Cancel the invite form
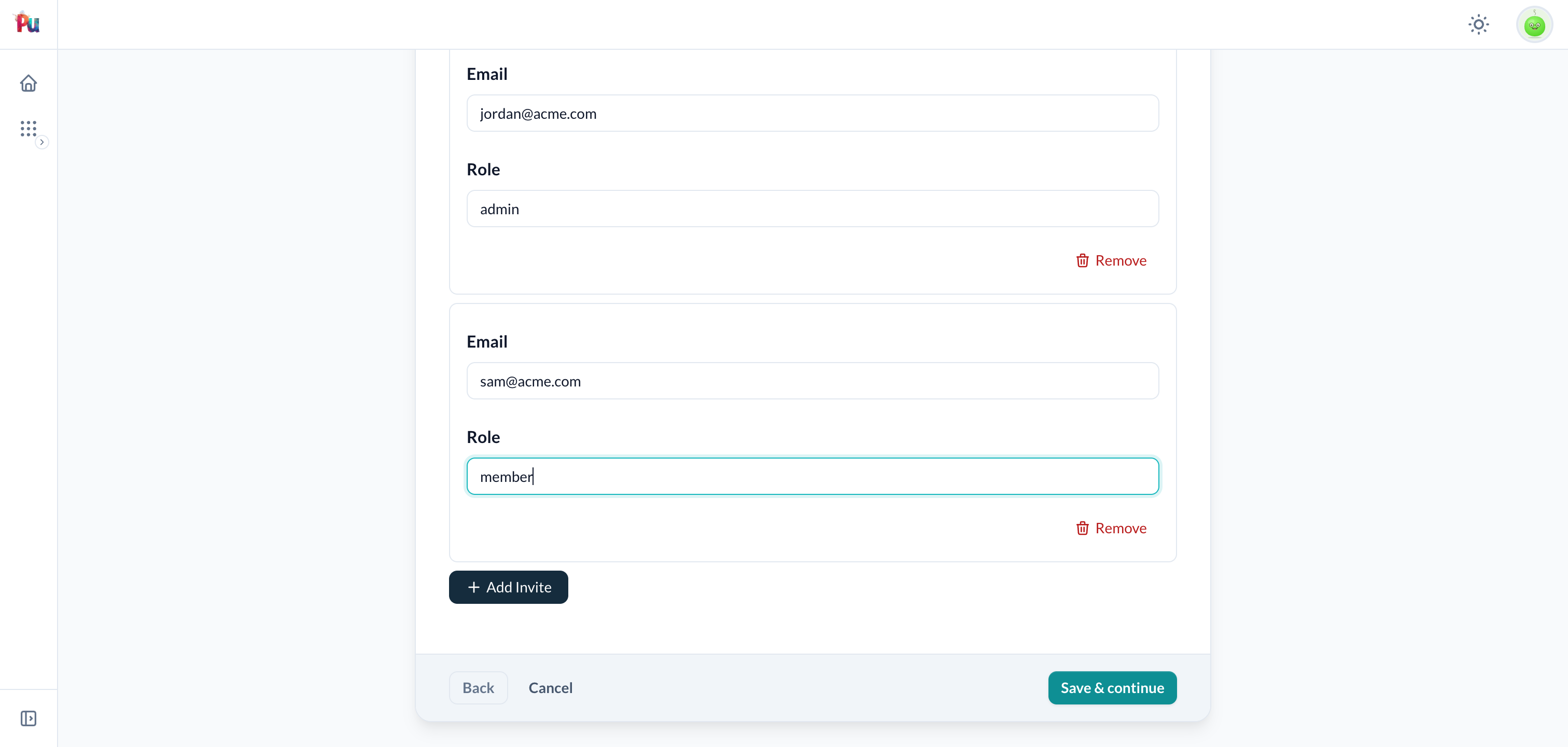Viewport: 1568px width, 747px height. [550, 688]
